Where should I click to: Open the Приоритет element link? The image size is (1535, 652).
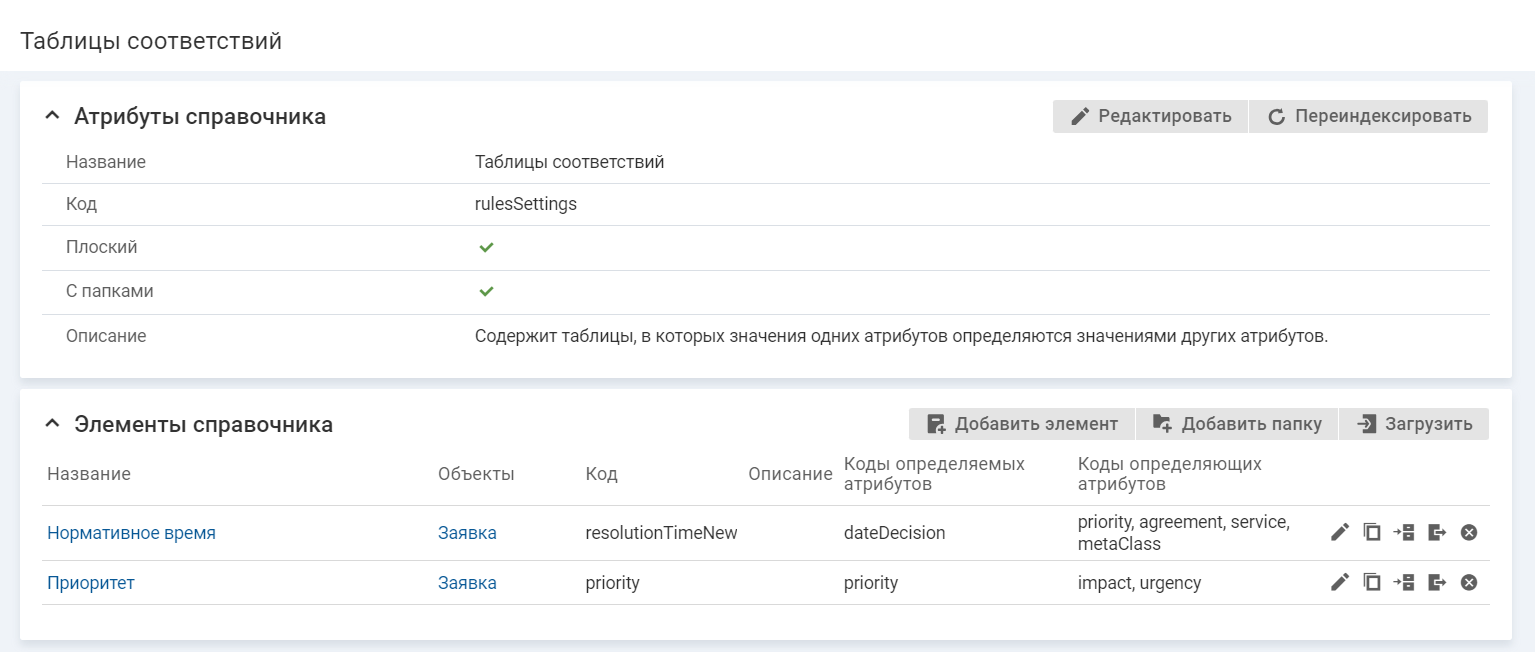pyautogui.click(x=91, y=583)
